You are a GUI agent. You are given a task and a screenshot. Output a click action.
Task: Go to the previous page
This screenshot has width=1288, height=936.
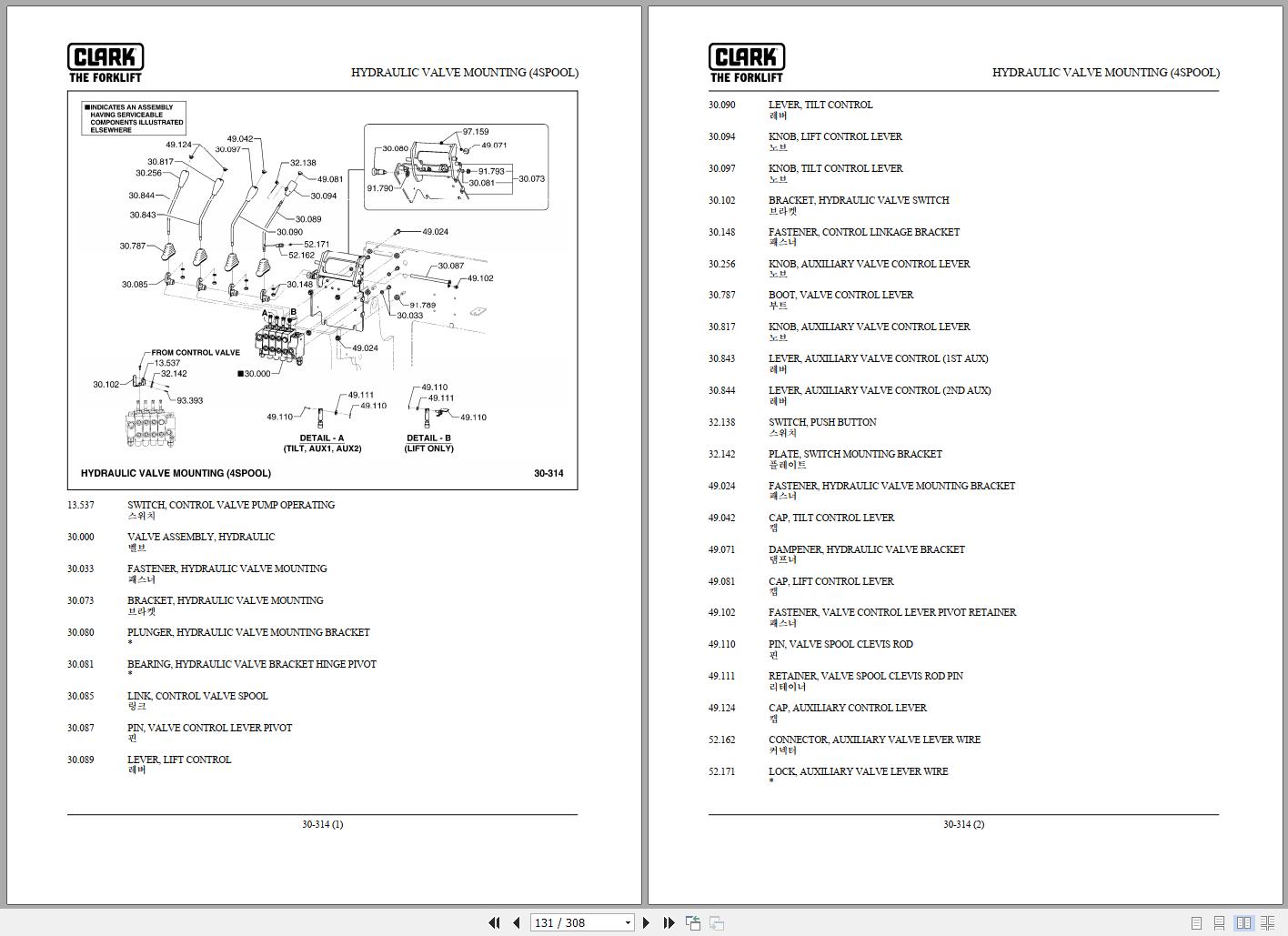(x=517, y=922)
